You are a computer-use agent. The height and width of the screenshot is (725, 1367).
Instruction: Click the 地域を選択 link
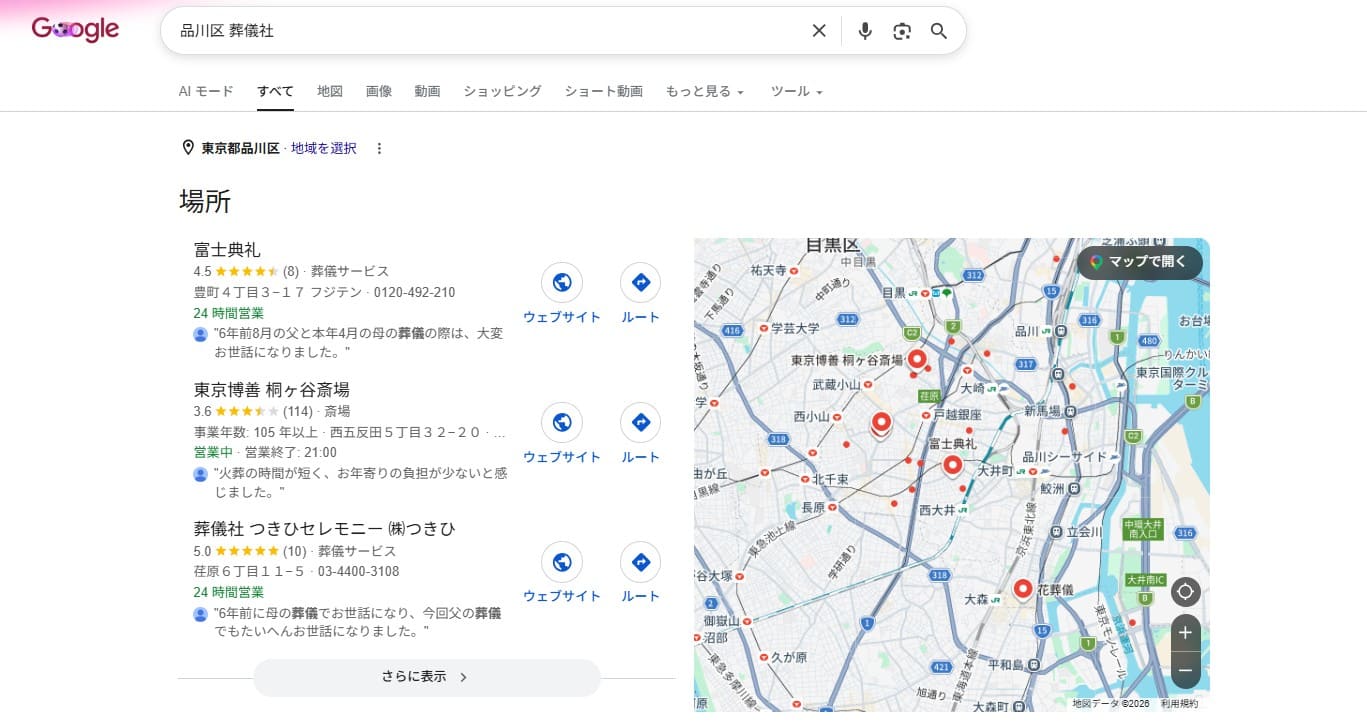[x=324, y=148]
